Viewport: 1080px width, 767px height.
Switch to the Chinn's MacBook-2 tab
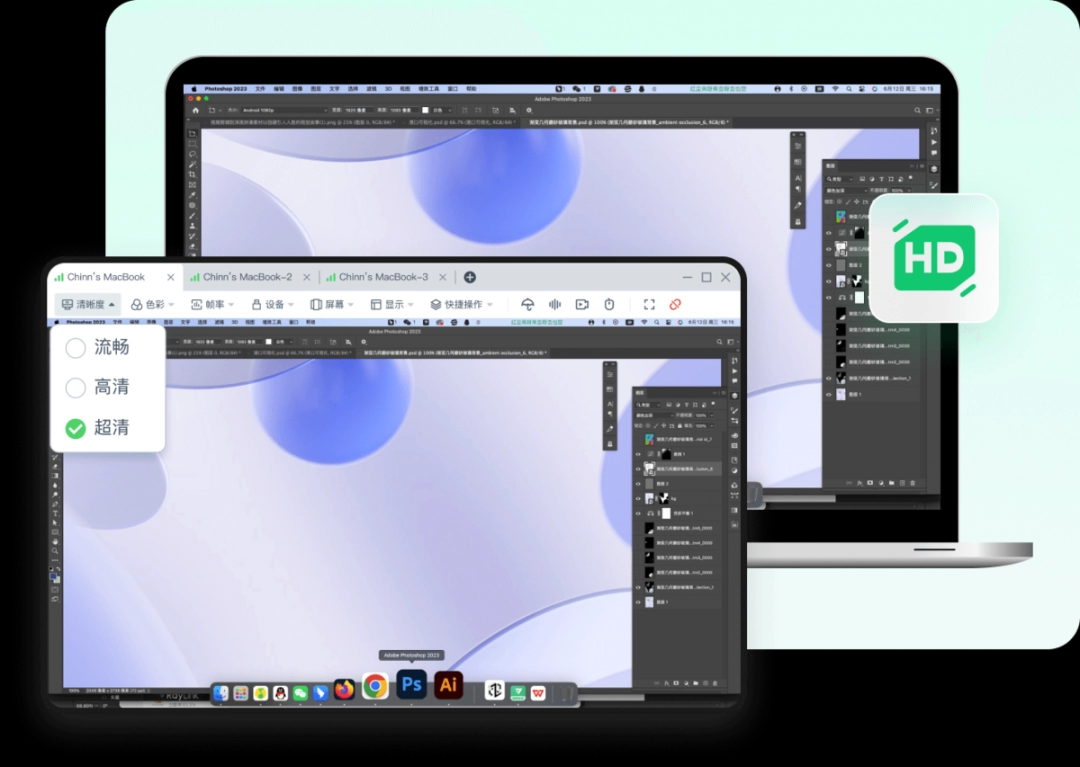coord(247,277)
